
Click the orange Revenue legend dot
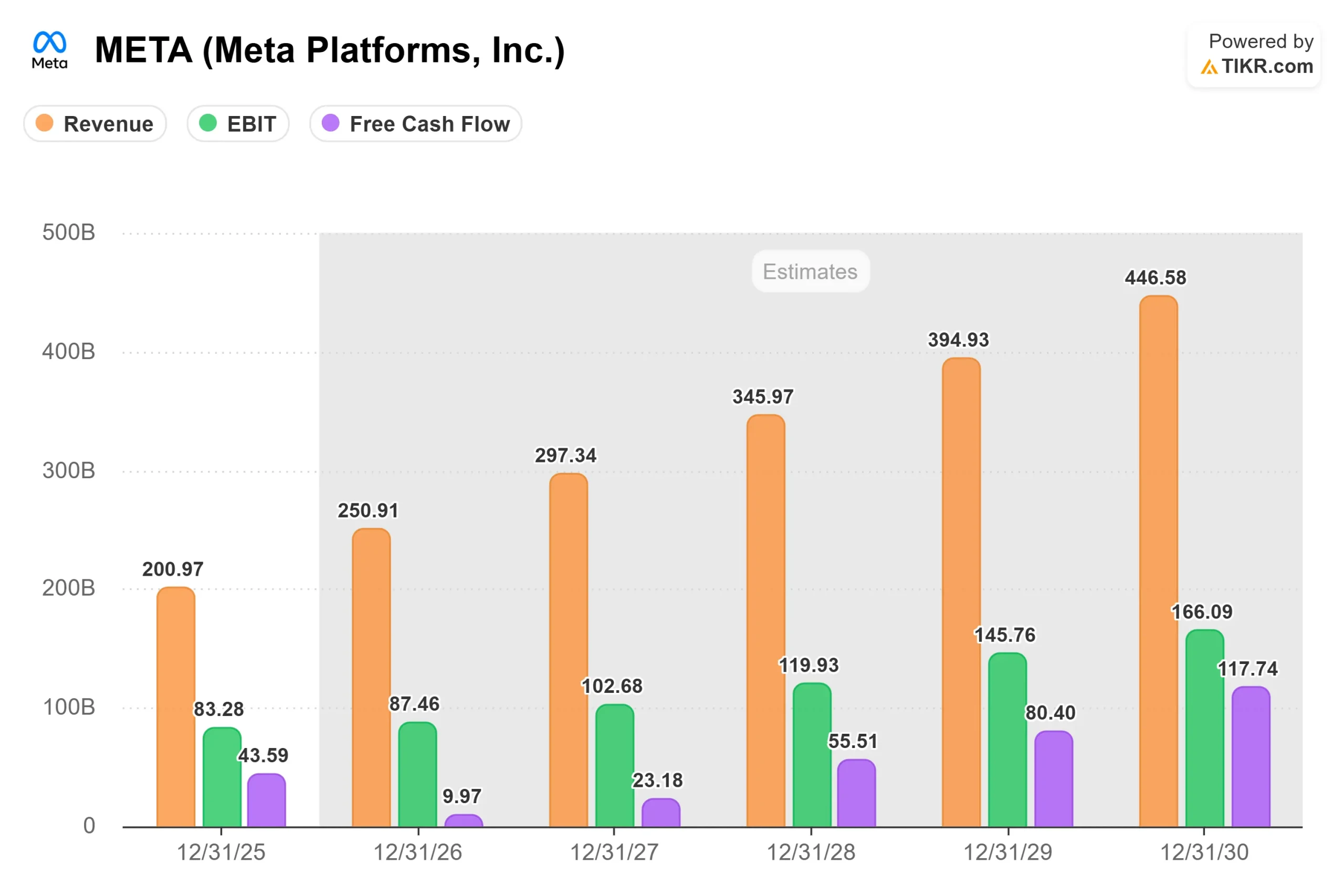pyautogui.click(x=45, y=123)
